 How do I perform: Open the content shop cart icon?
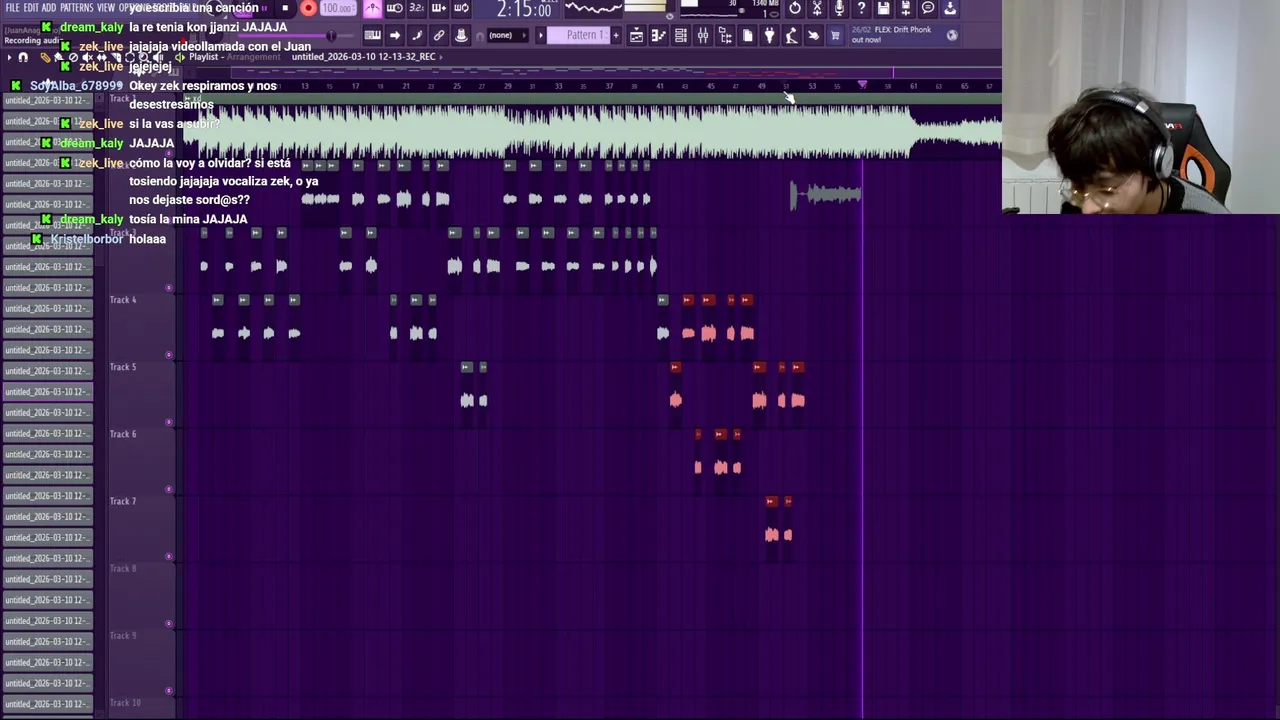835,36
